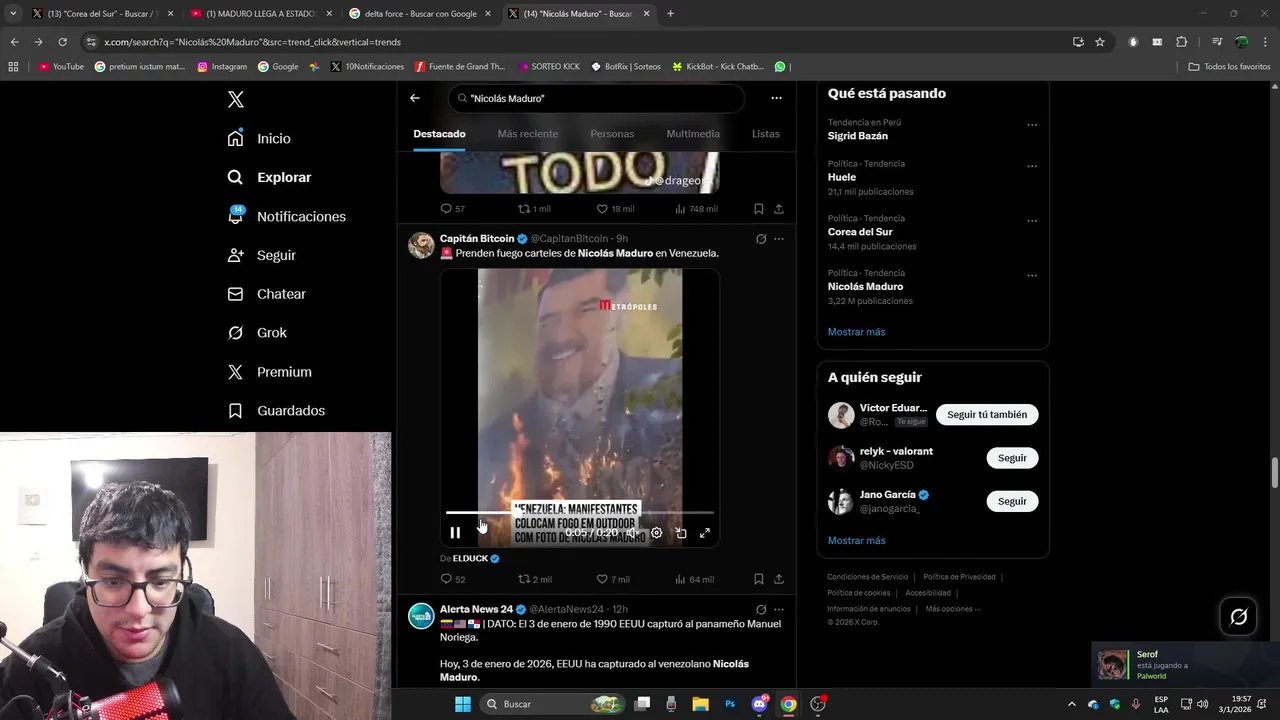Follow Jano García
This screenshot has height=720, width=1280.
pos(1012,501)
